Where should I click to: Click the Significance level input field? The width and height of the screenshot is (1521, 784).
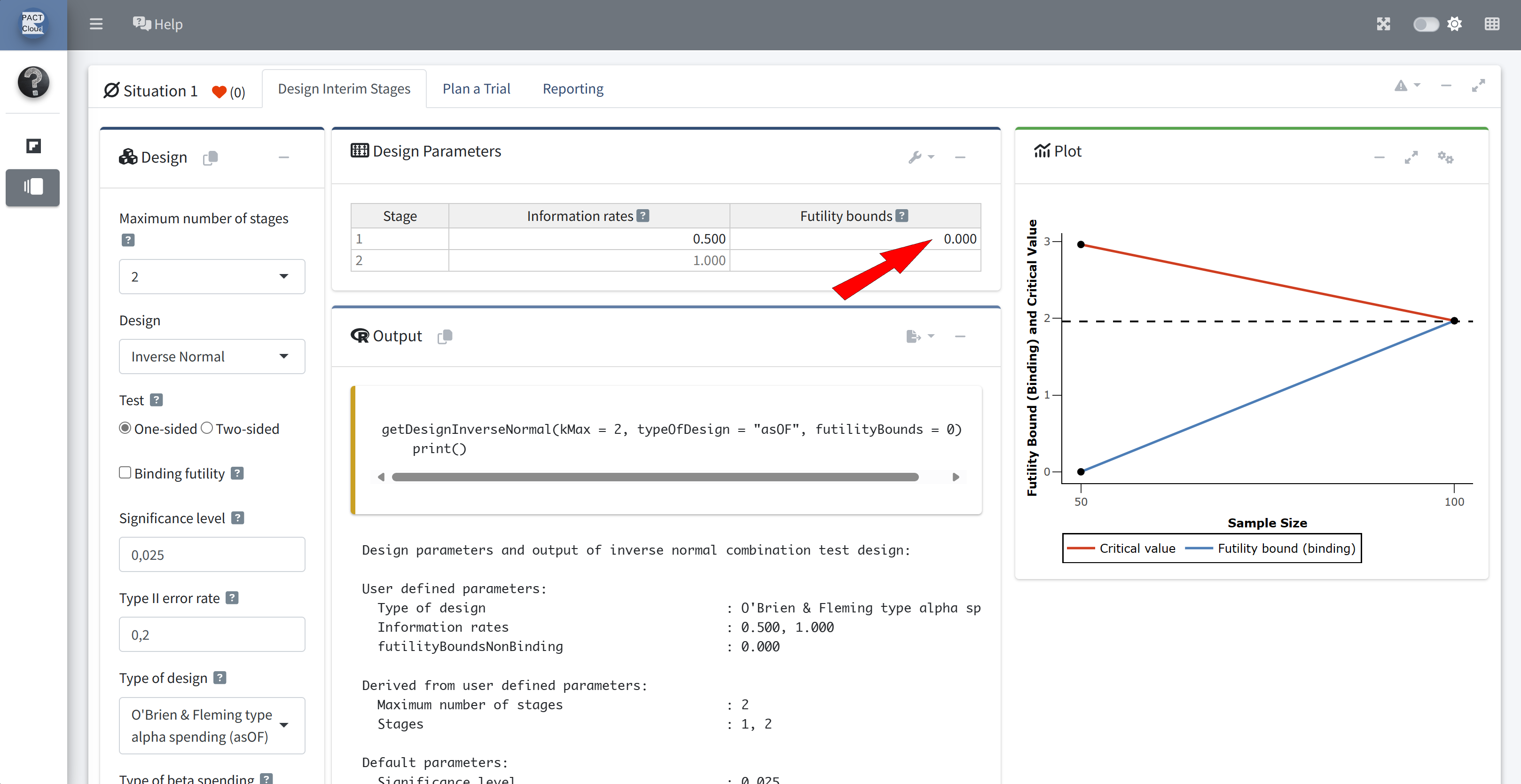pos(212,554)
